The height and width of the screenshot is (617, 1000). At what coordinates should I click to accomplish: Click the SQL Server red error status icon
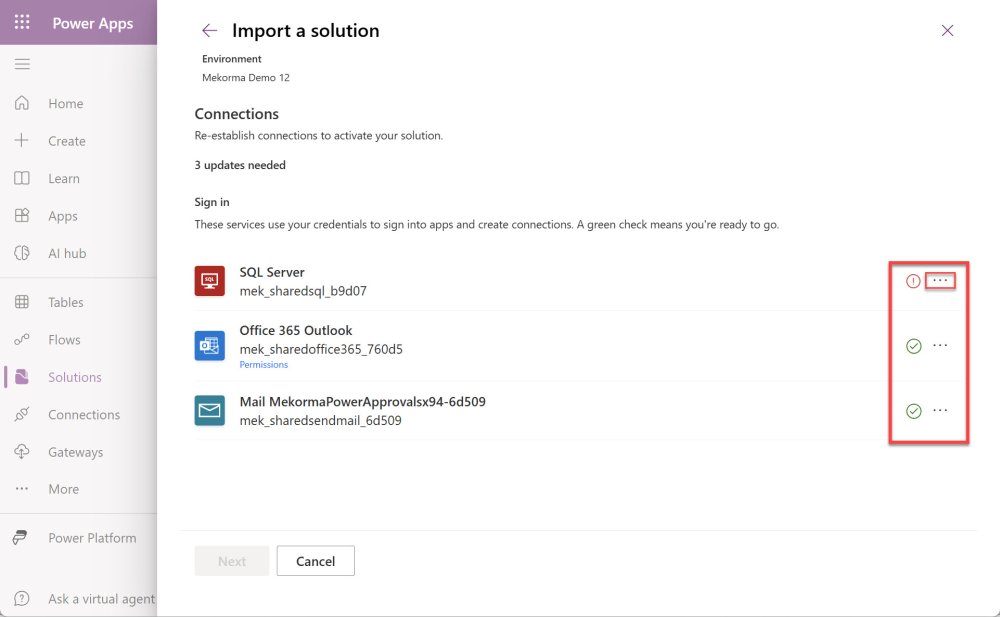click(x=913, y=282)
